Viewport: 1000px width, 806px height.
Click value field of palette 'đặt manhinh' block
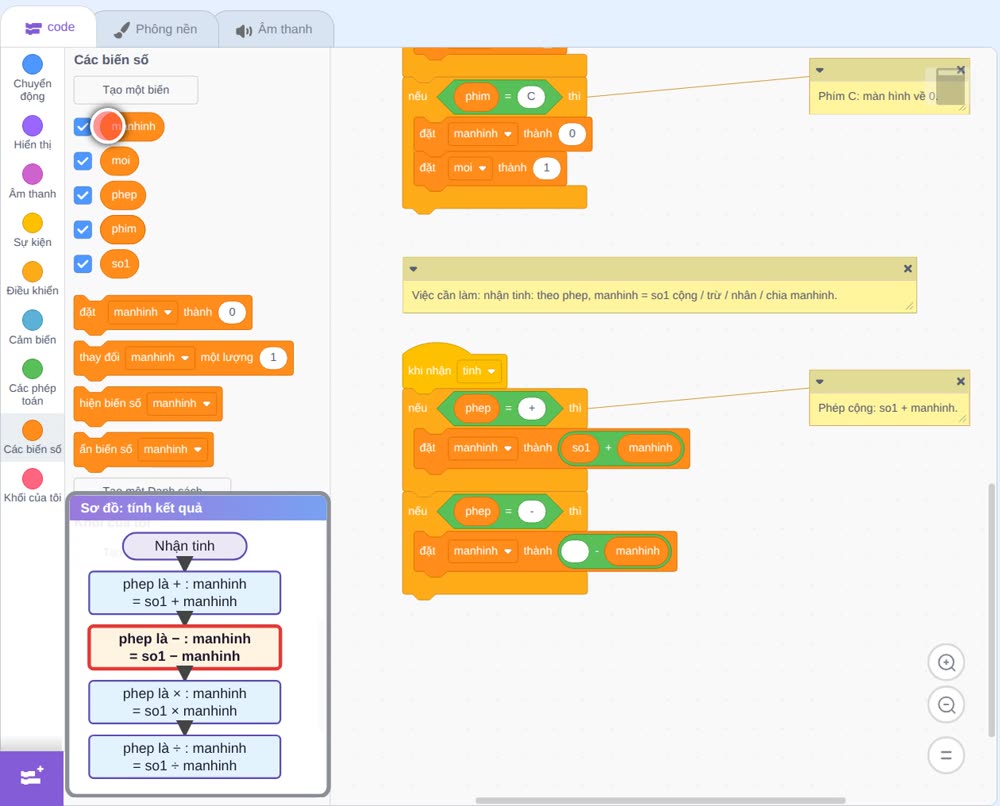(232, 312)
